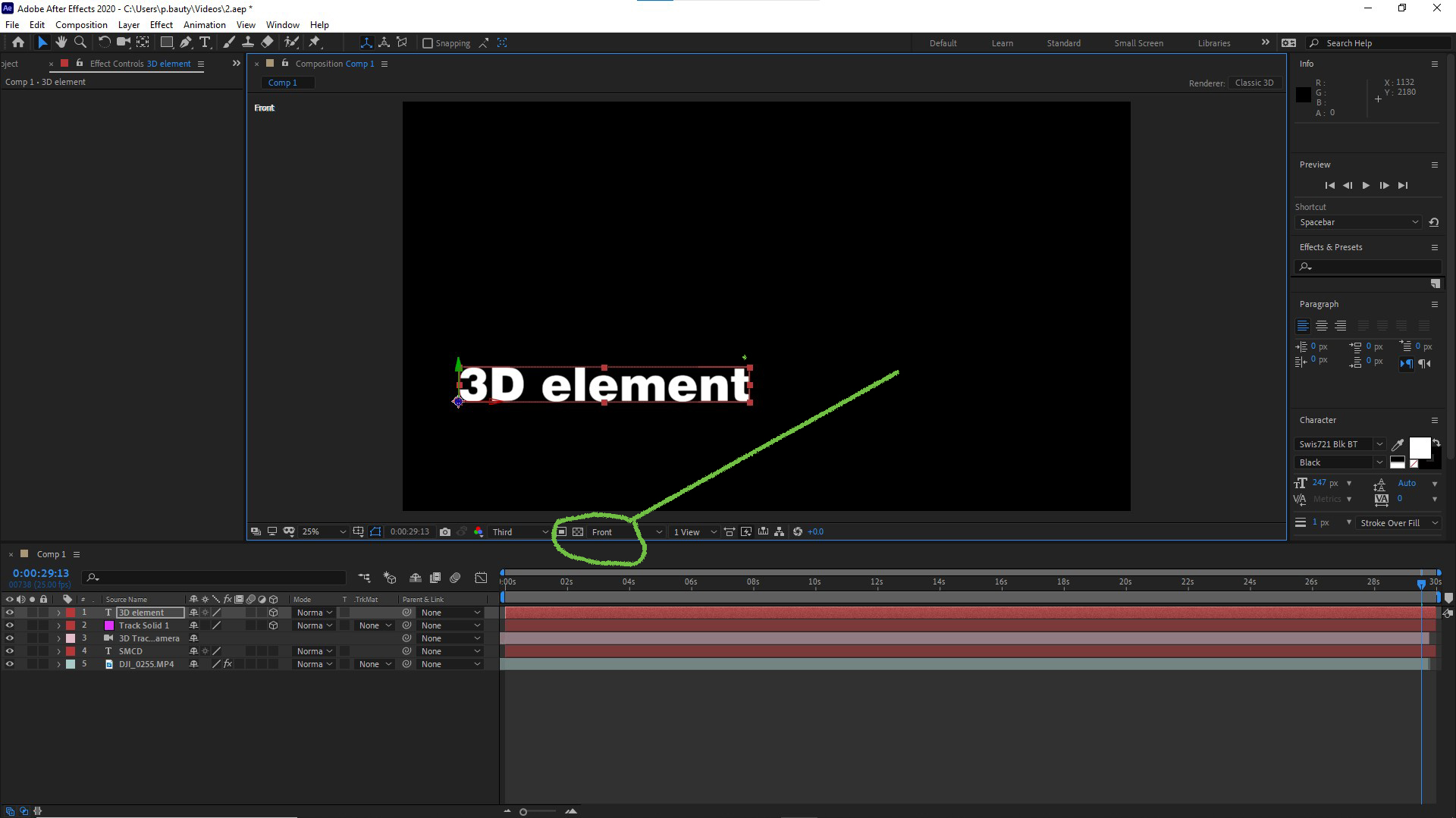Select the Horizontal Type tool
The height and width of the screenshot is (818, 1456).
tap(205, 42)
